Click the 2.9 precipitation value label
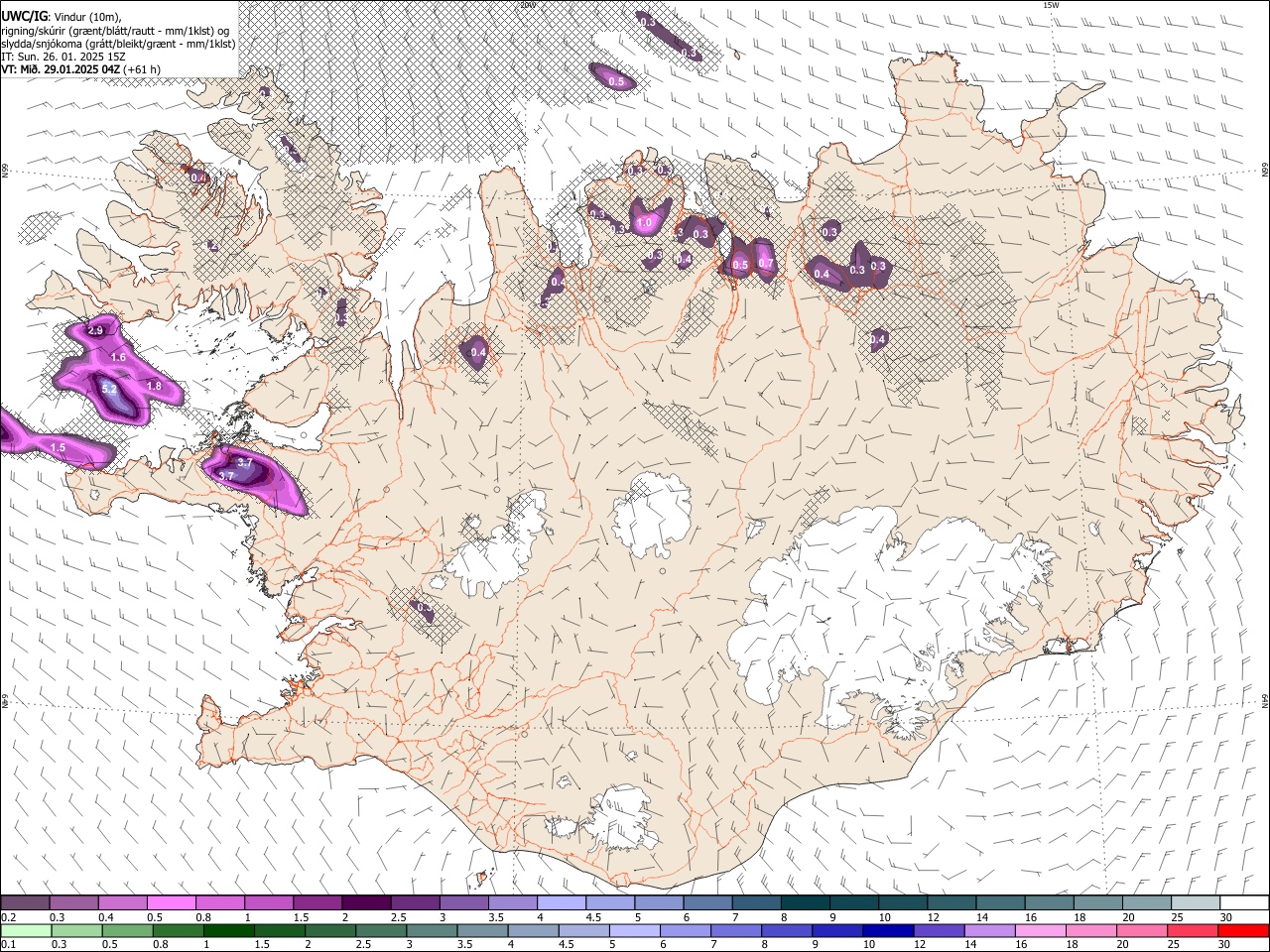The width and height of the screenshot is (1270, 952). click(x=95, y=330)
